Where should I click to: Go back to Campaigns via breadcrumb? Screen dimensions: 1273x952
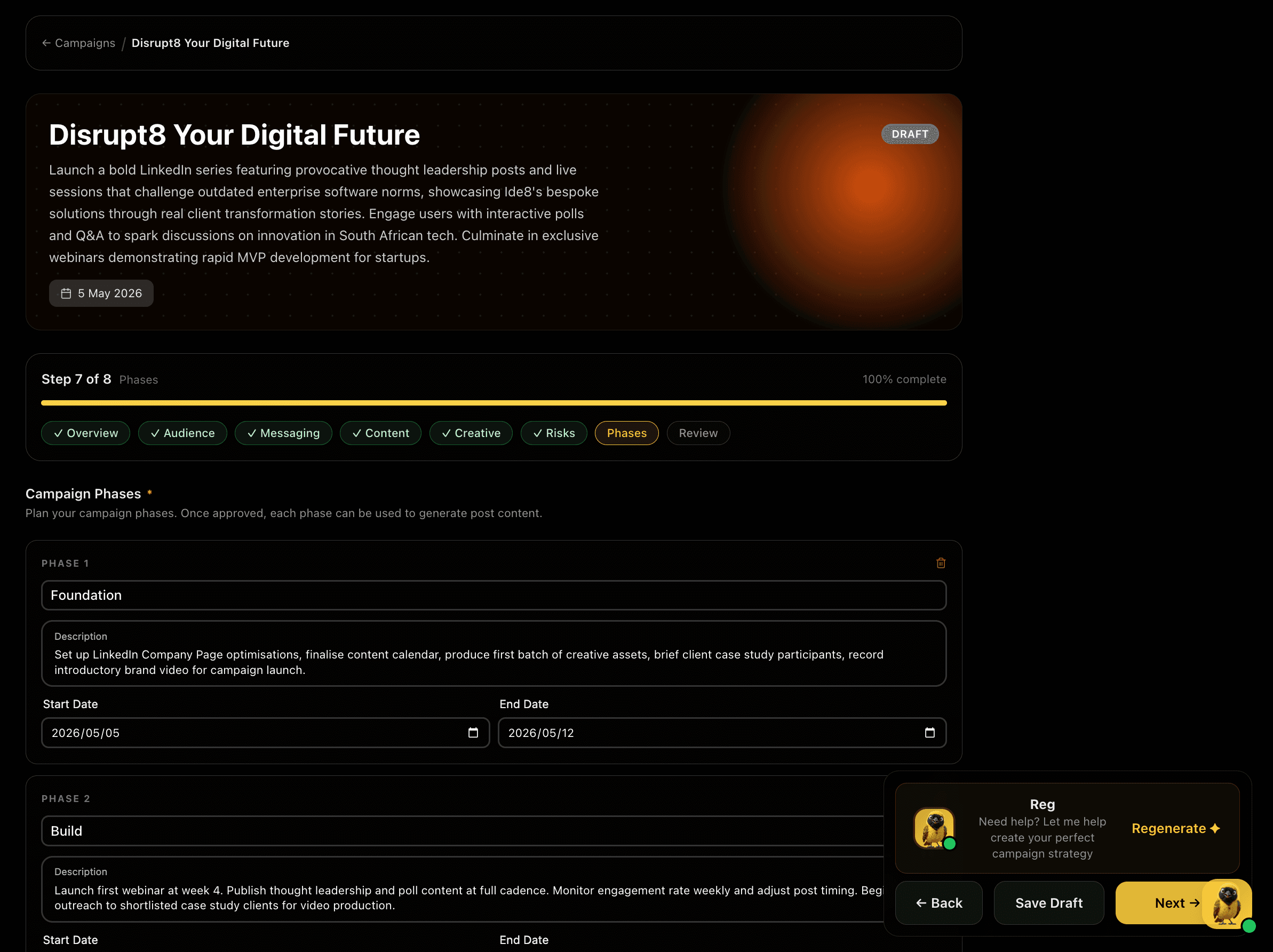(x=78, y=43)
